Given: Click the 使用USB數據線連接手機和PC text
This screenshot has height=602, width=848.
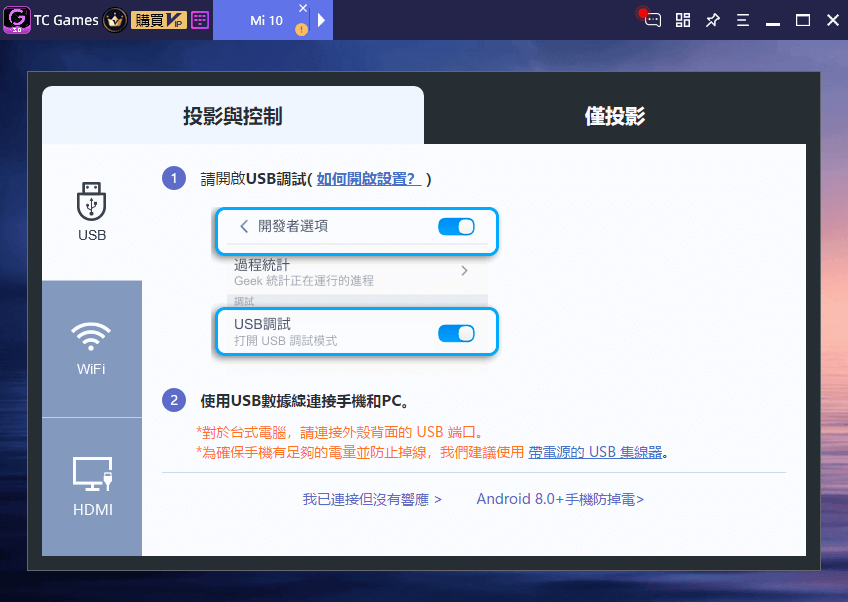Looking at the screenshot, I should 305,401.
